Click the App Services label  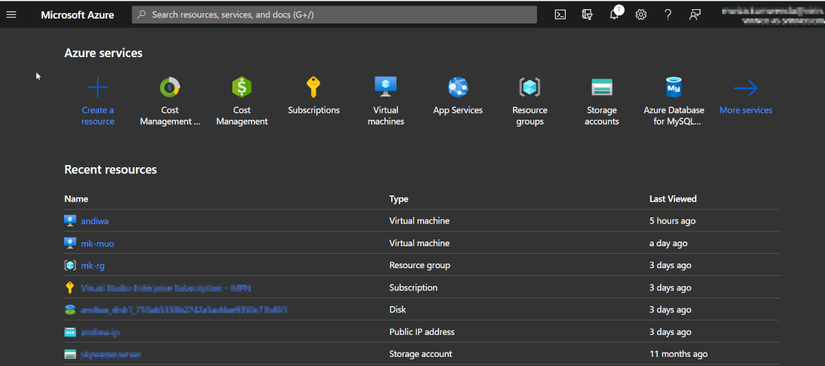458,110
